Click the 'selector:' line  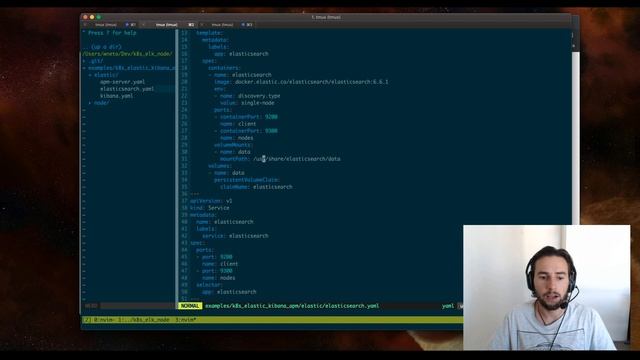209,285
